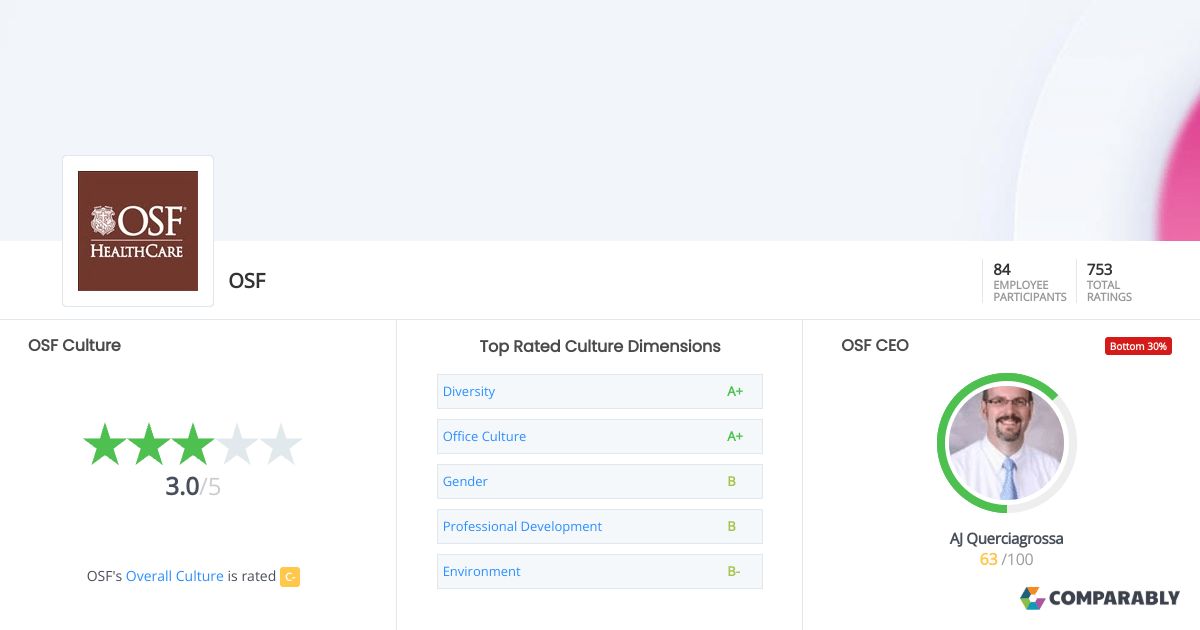Viewport: 1200px width, 630px height.
Task: Click the Office Culture A+ grade
Action: tap(735, 436)
